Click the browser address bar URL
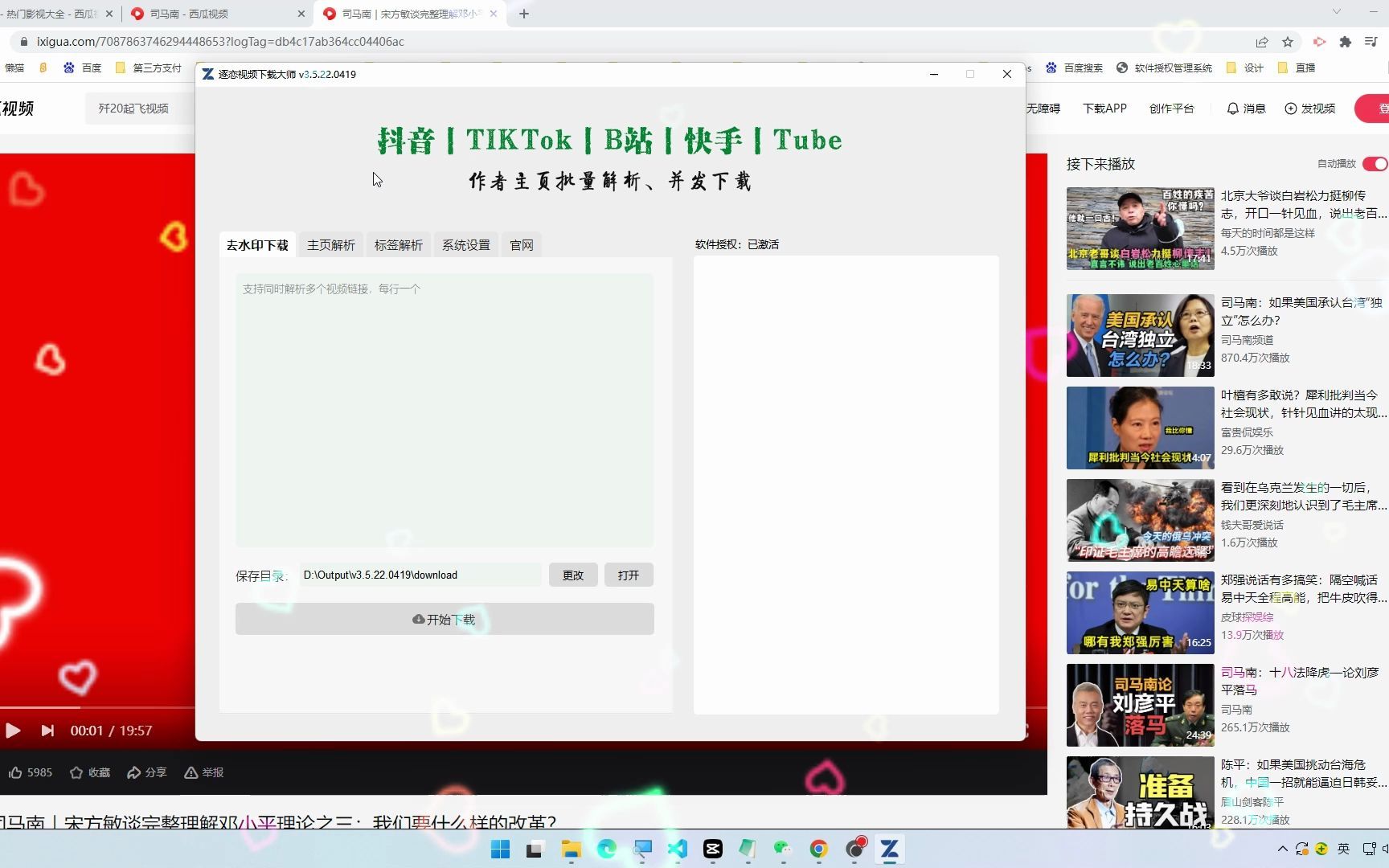Image resolution: width=1389 pixels, height=868 pixels. (220, 42)
